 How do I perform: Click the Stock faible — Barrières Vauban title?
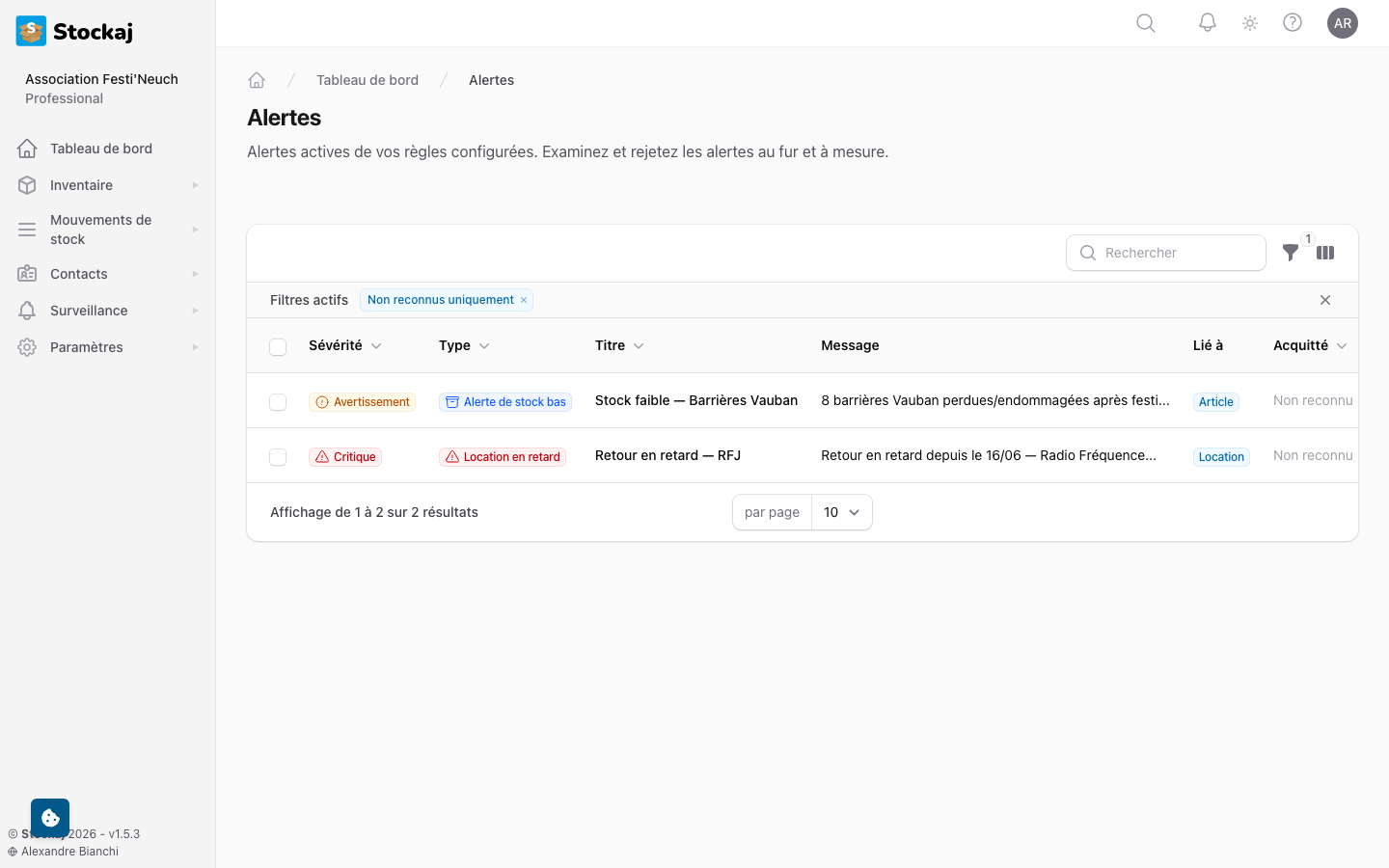pos(696,400)
